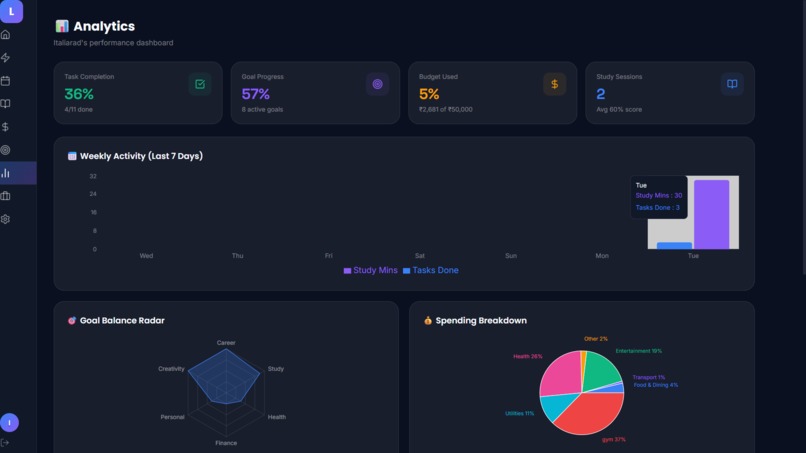
Task: Click the red gym 37% pie slice
Action: 591,414
